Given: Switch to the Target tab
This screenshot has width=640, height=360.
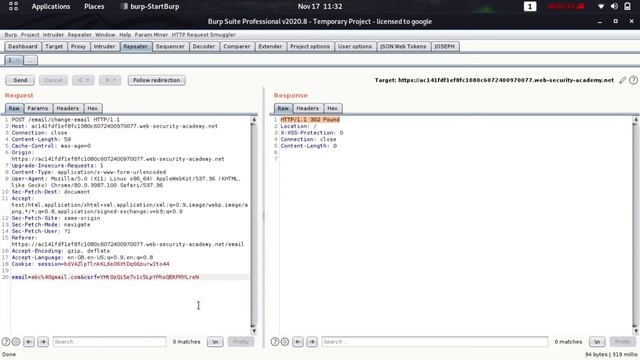Looking at the screenshot, I should [x=54, y=47].
